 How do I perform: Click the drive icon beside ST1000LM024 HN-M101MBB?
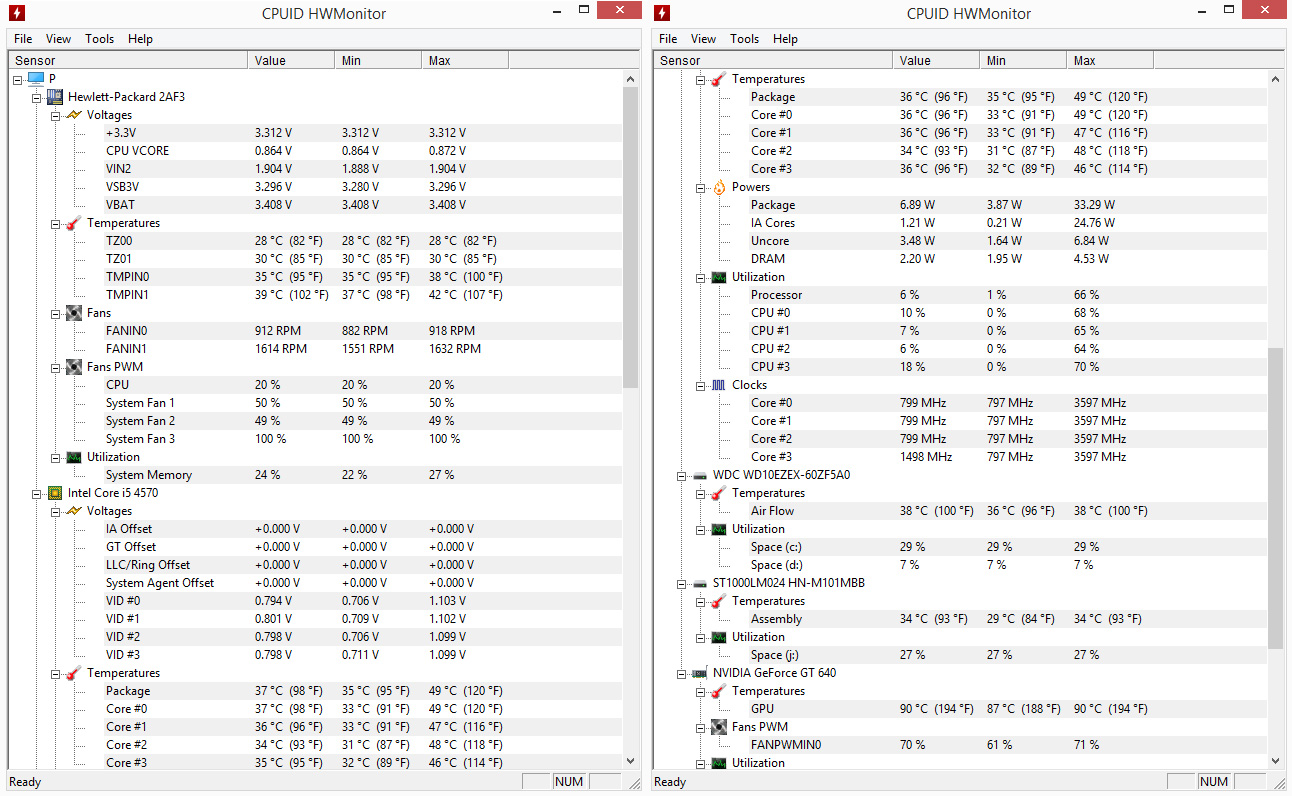click(x=700, y=582)
